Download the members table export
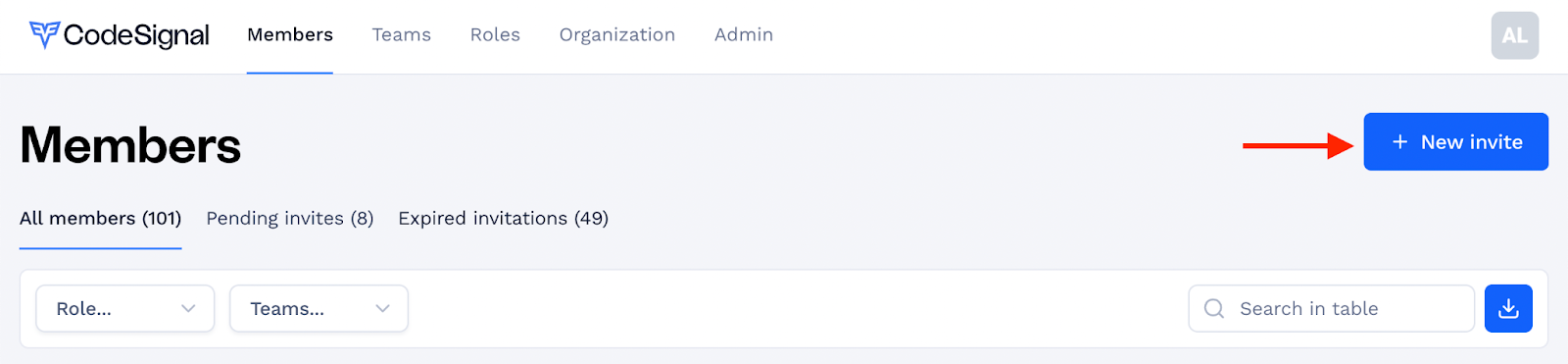 (1509, 308)
